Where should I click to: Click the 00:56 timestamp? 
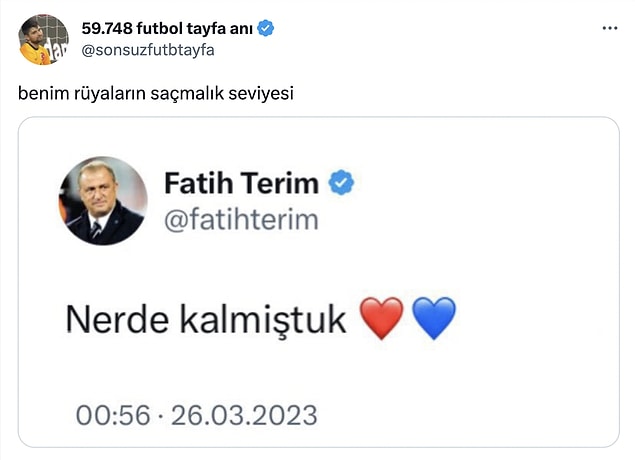(x=113, y=415)
